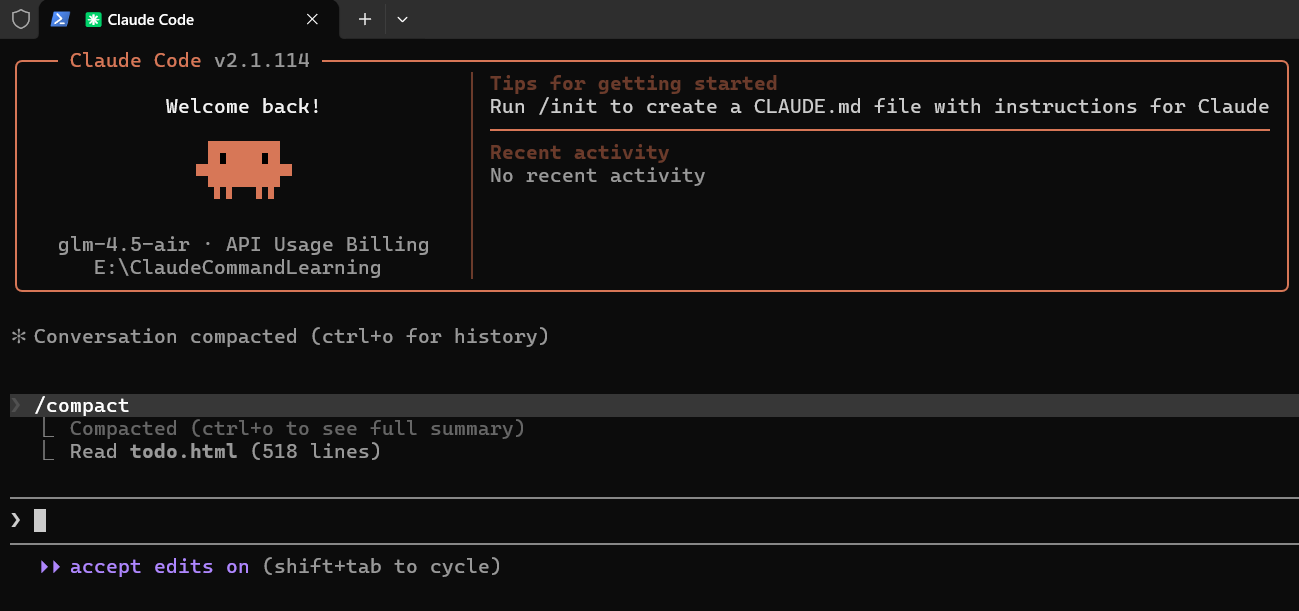Close the Claude Code tab
1299x611 pixels.
[312, 19]
